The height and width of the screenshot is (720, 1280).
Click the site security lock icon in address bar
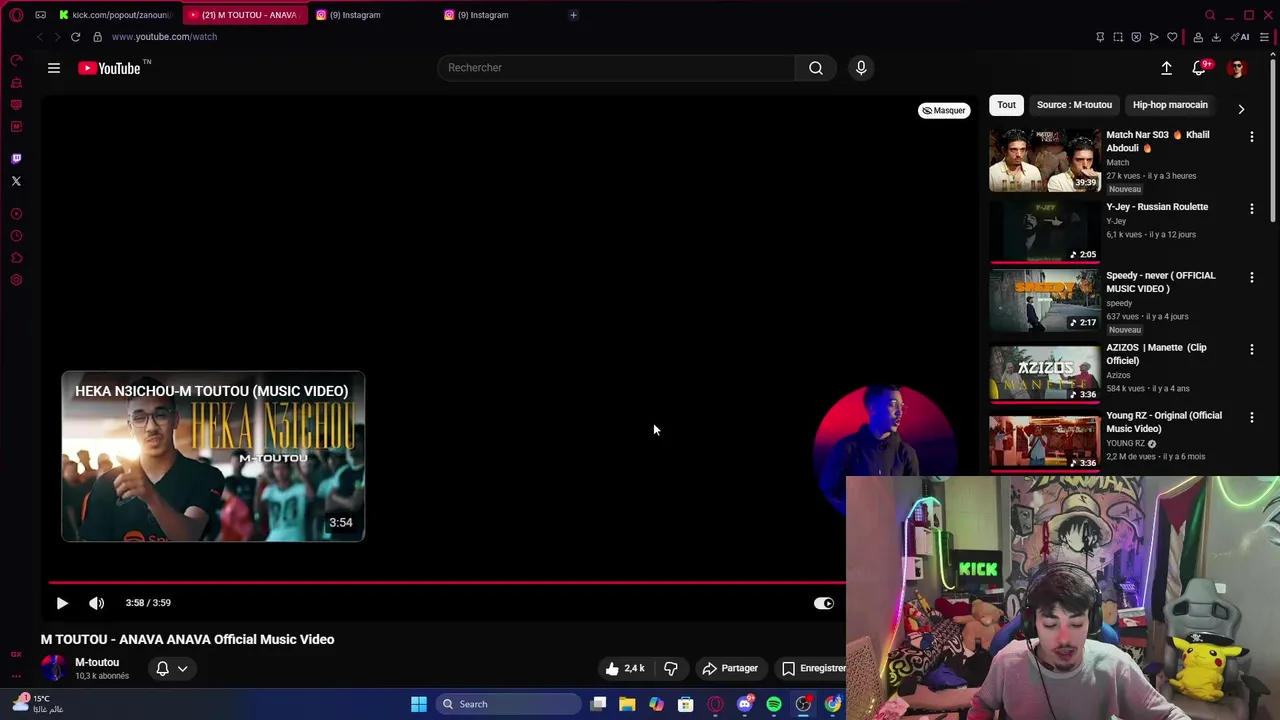pyautogui.click(x=97, y=37)
